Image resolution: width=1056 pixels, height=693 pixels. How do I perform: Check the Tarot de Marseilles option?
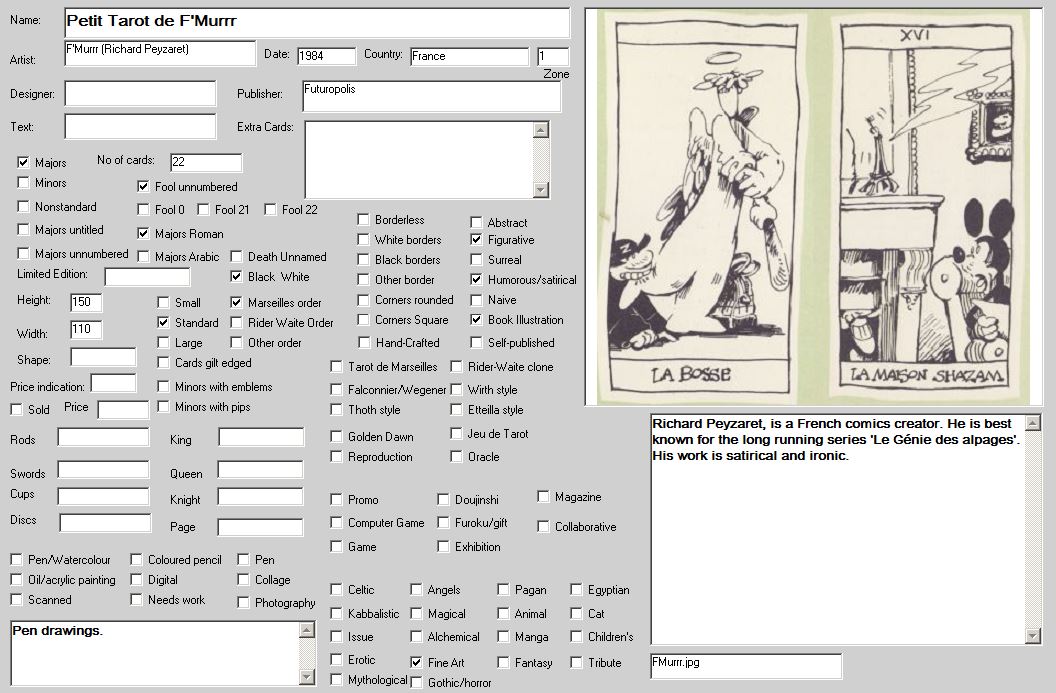pos(337,367)
